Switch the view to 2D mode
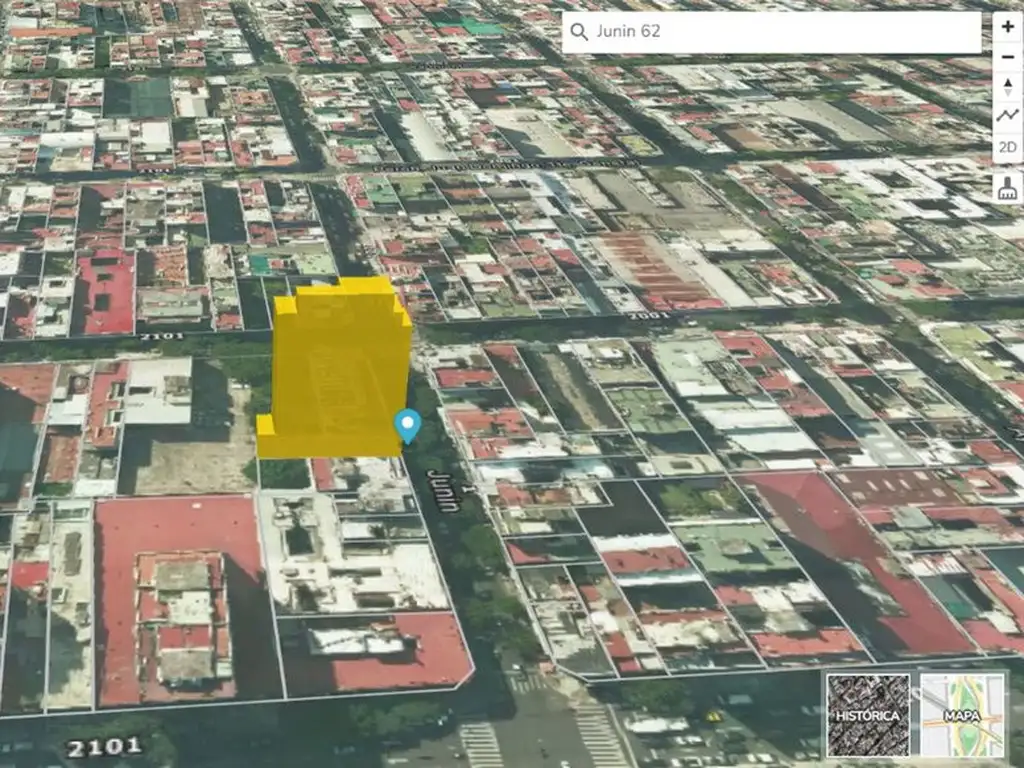Screen dimensions: 1024x768 (x=1007, y=148)
